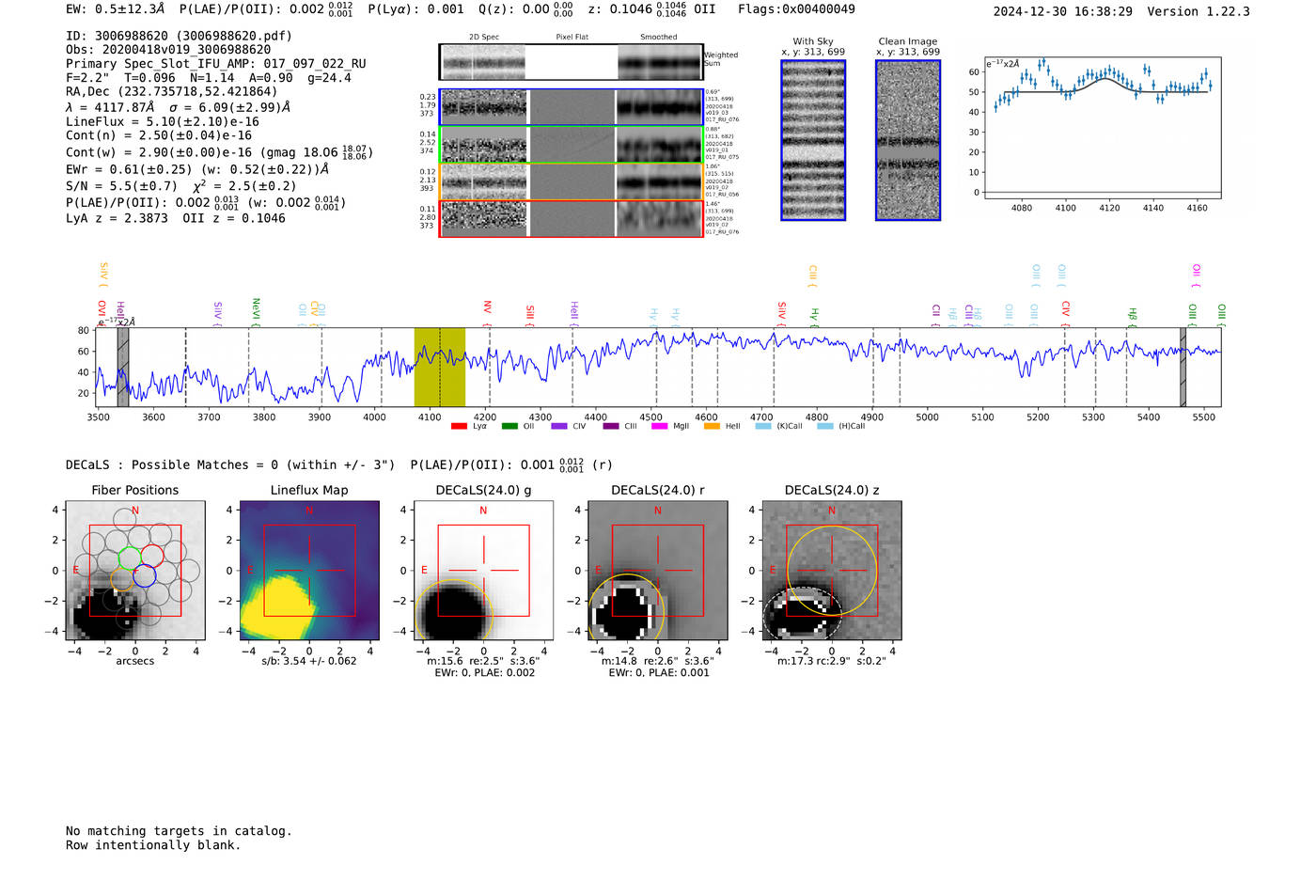The image size is (1316, 896).
Task: Click the (H)CaII legend swatch
Action: (824, 426)
